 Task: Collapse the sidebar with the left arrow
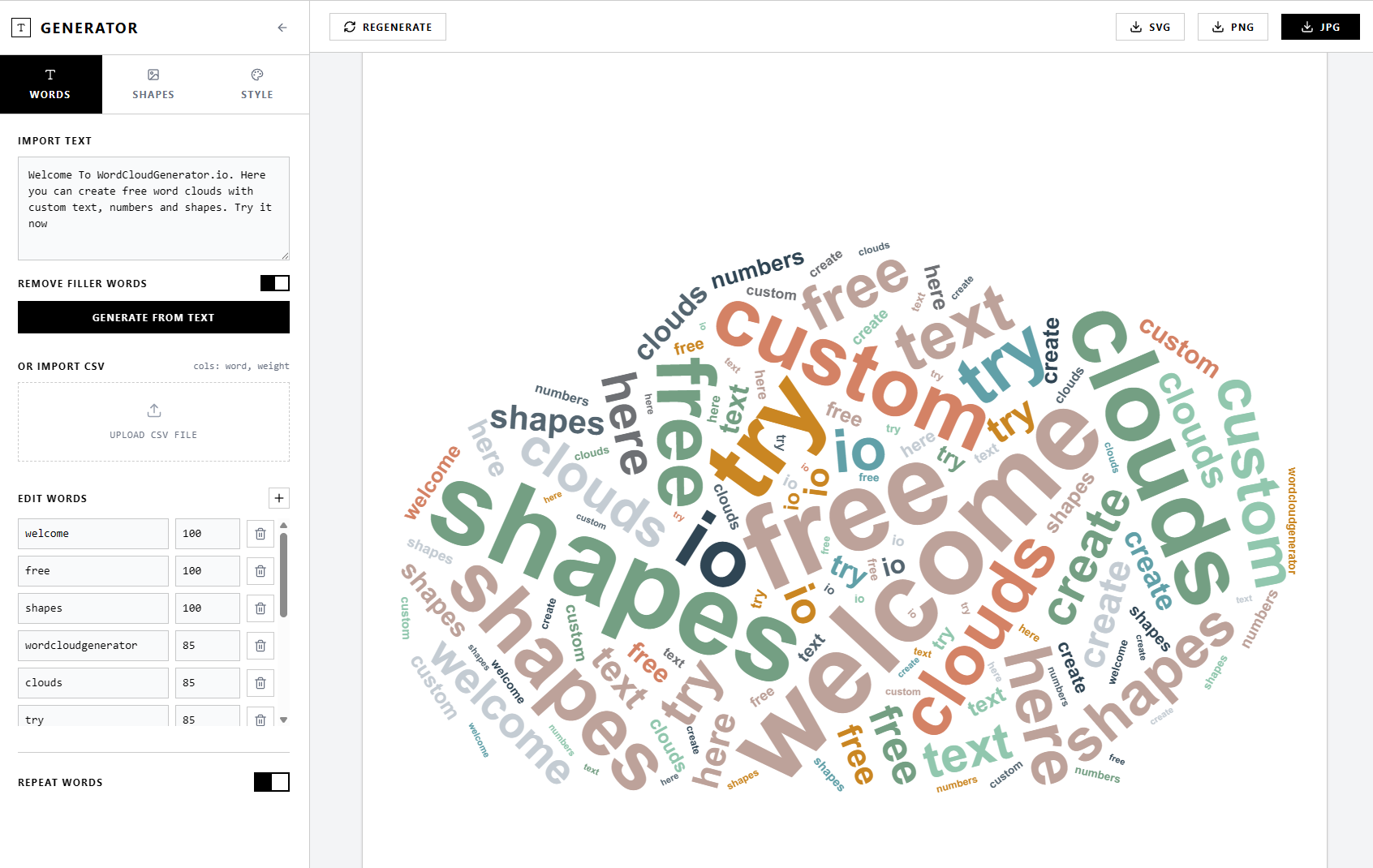(282, 27)
